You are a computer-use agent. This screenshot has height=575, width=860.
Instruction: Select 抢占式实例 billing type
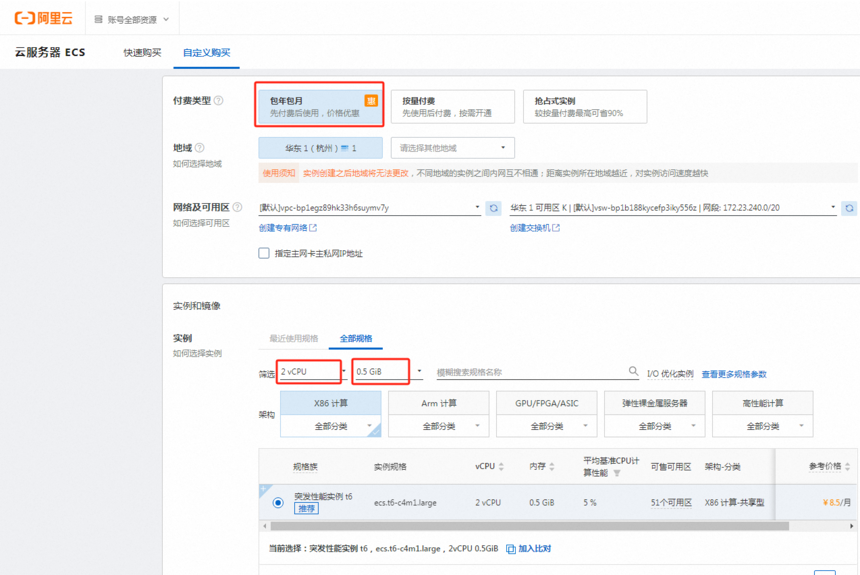585,106
